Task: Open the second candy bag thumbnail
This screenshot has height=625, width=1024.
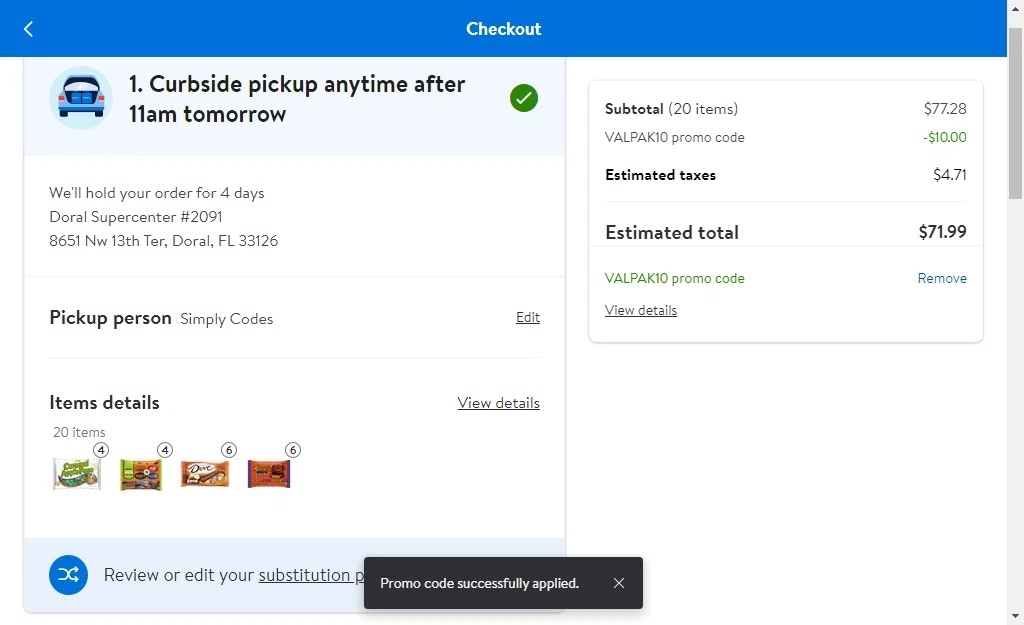Action: (141, 473)
